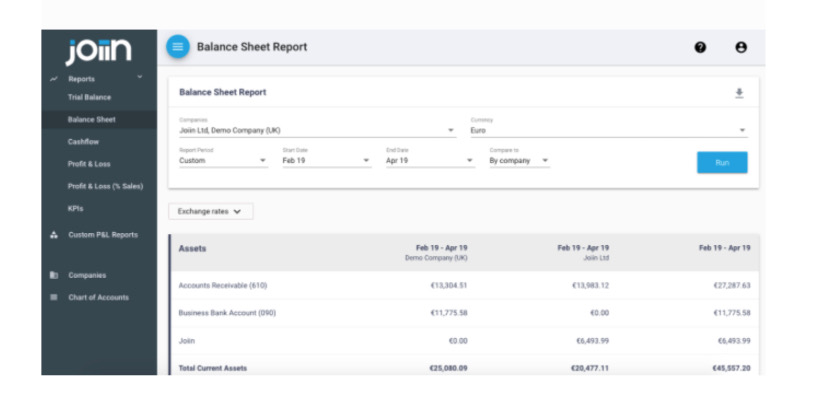Click Business Bank Account (090) row label
Screen dimensions: 828x412
pyautogui.click(x=227, y=313)
